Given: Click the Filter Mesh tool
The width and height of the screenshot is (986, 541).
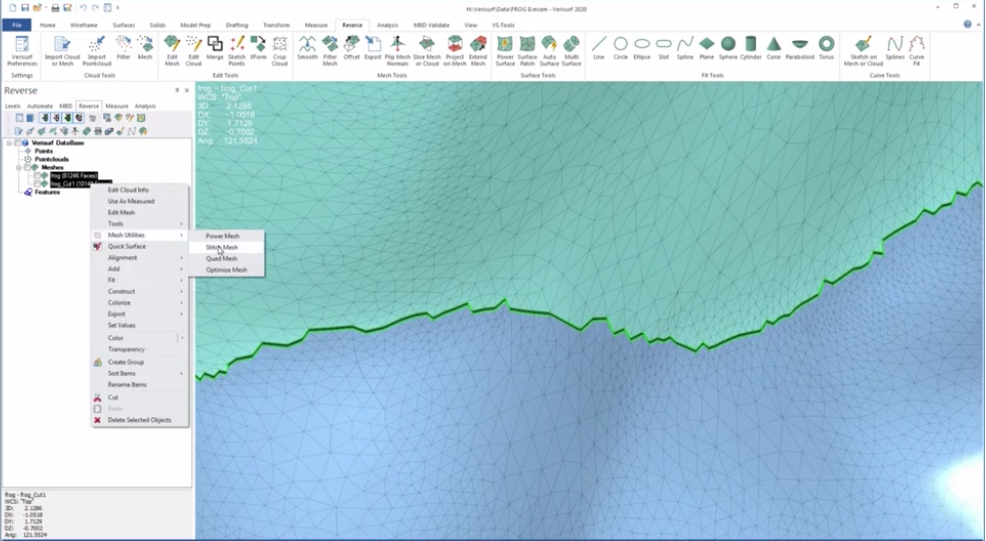Looking at the screenshot, I should [x=330, y=50].
